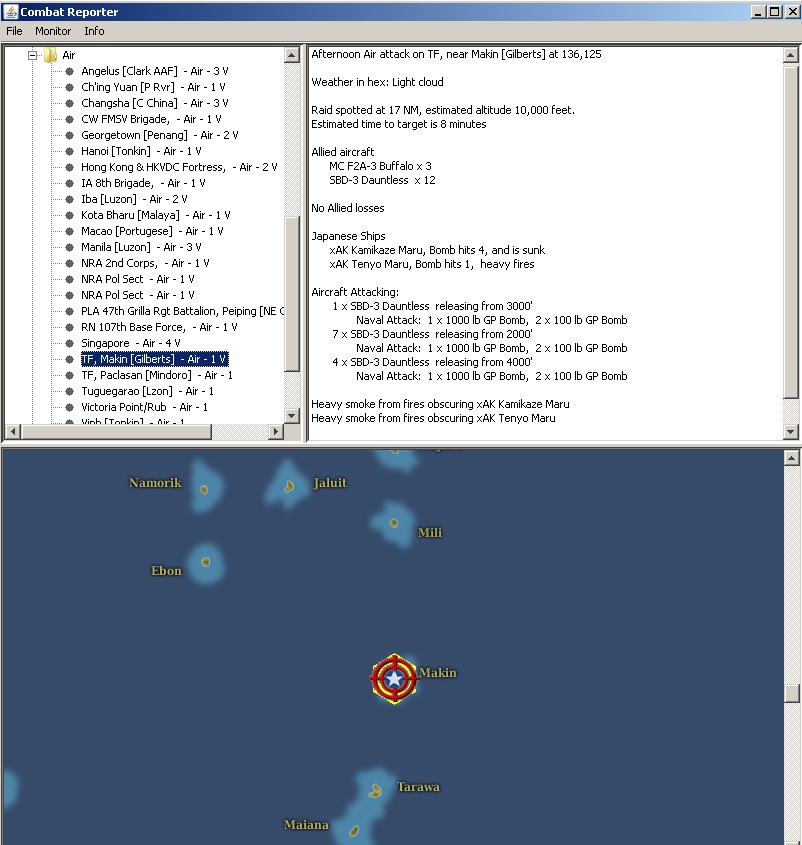The image size is (802, 845).
Task: Click the Combat Reporter Java title icon
Action: tap(10, 11)
